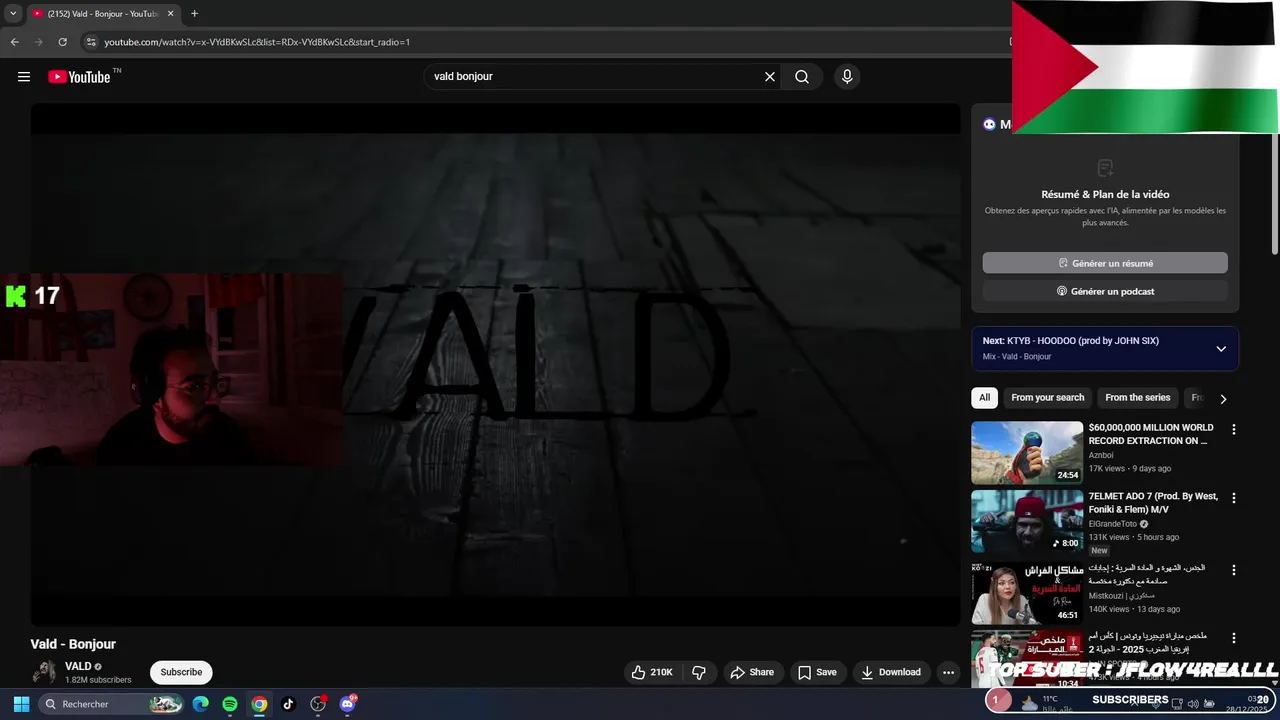The image size is (1280, 720).
Task: Launch Microsoft Edge from taskbar
Action: click(x=201, y=704)
